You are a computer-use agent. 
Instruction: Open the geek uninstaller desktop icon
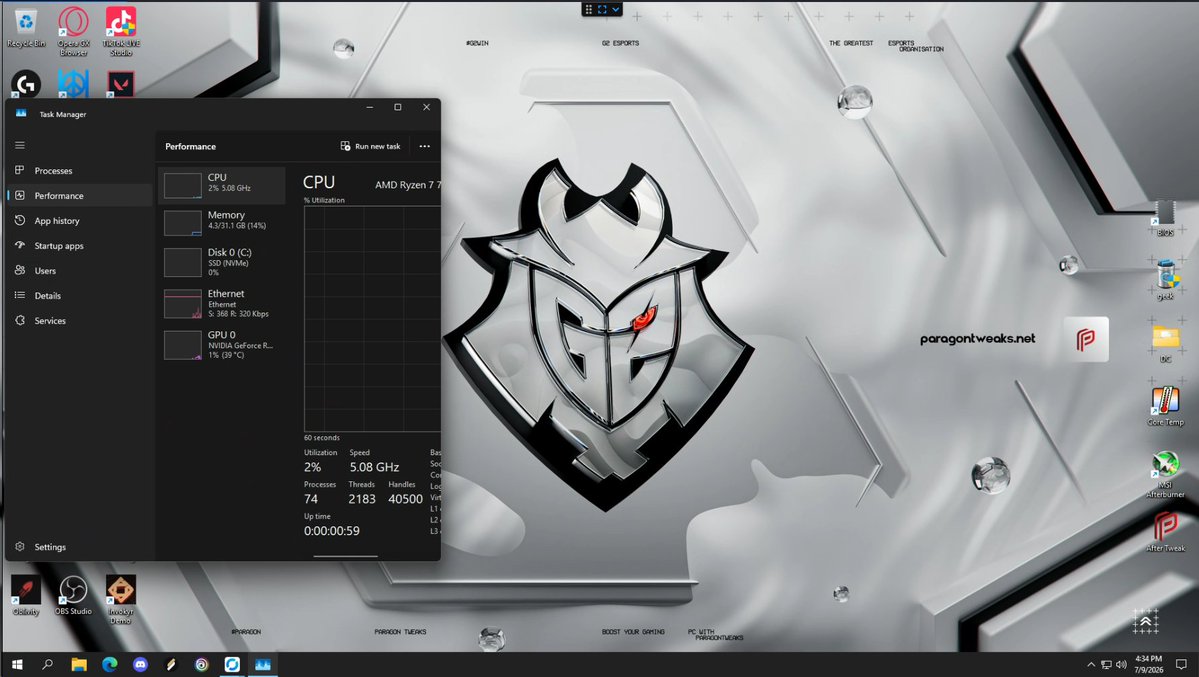pos(1165,280)
